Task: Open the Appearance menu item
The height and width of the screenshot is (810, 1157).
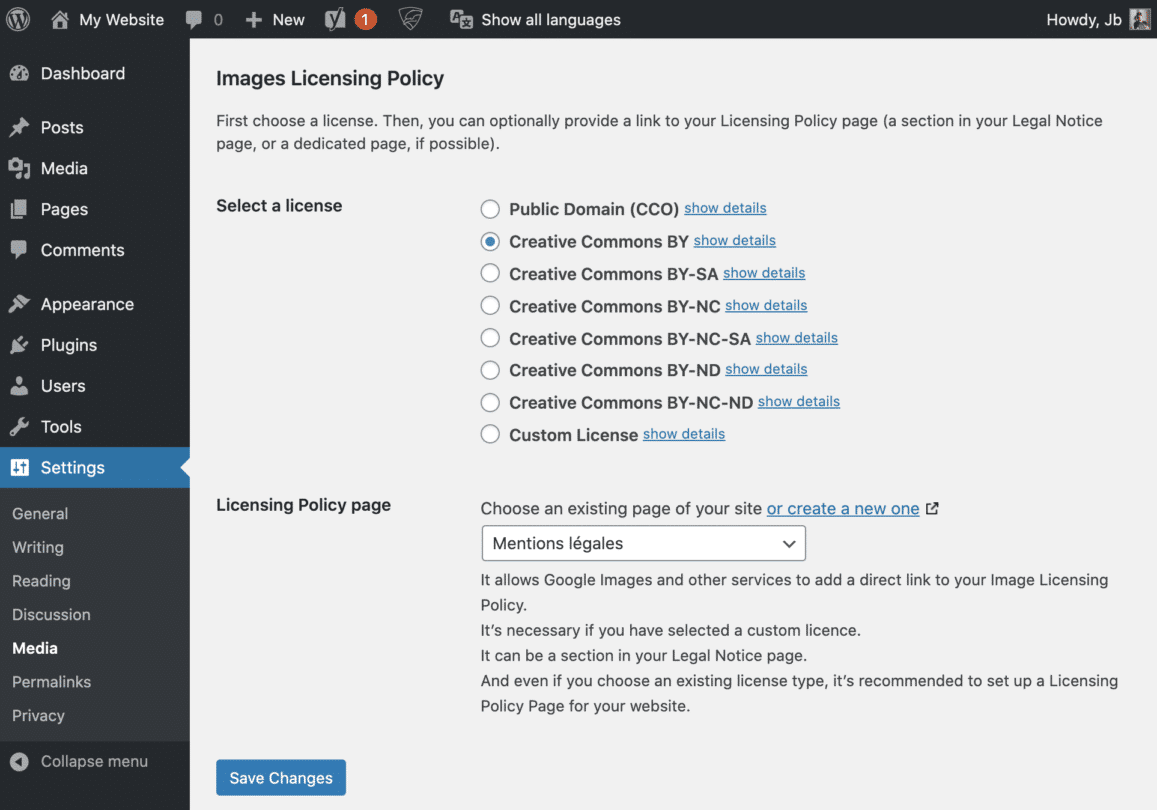Action: point(87,304)
